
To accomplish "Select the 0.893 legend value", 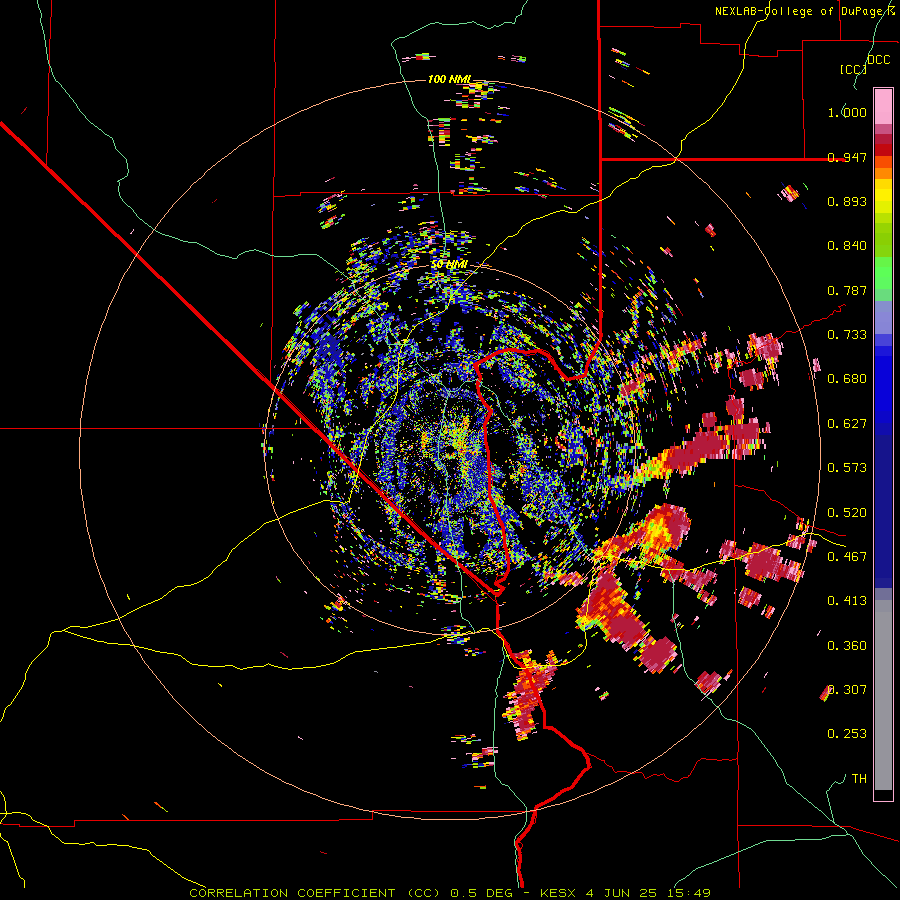I will pyautogui.click(x=847, y=201).
